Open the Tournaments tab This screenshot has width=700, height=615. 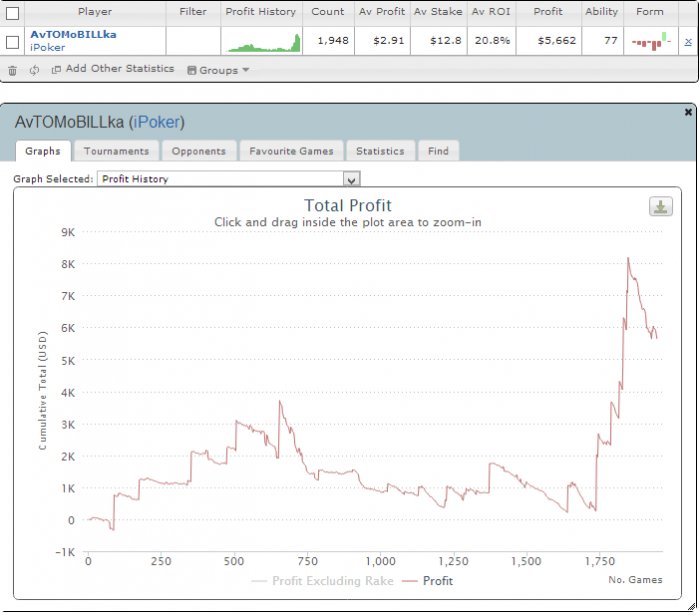[x=117, y=151]
